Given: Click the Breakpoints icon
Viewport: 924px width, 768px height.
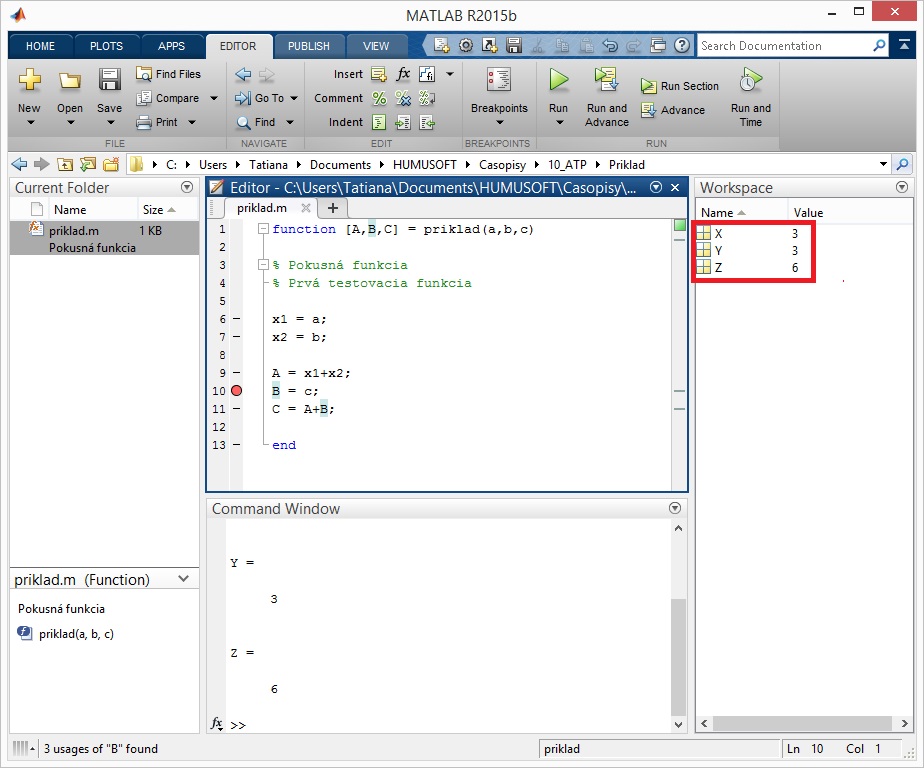Looking at the screenshot, I should pos(499,79).
